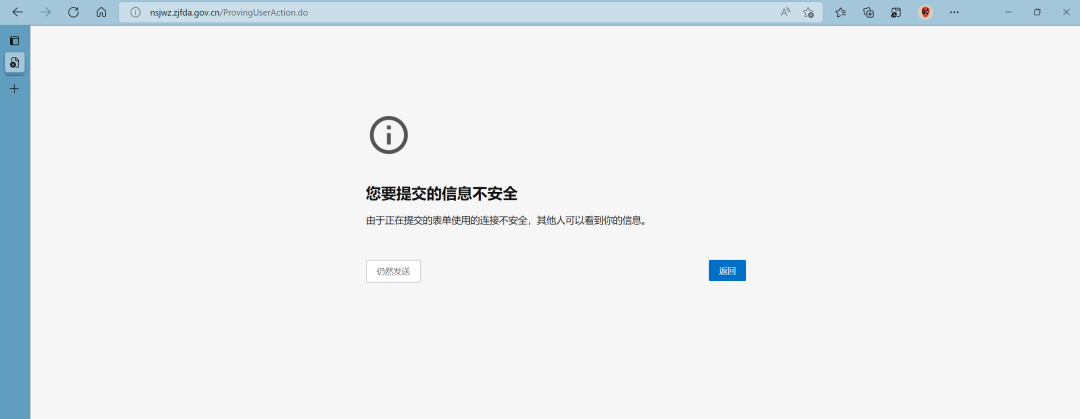Viewport: 1080px width, 419px height.
Task: Open the browser home page
Action: click(x=101, y=12)
